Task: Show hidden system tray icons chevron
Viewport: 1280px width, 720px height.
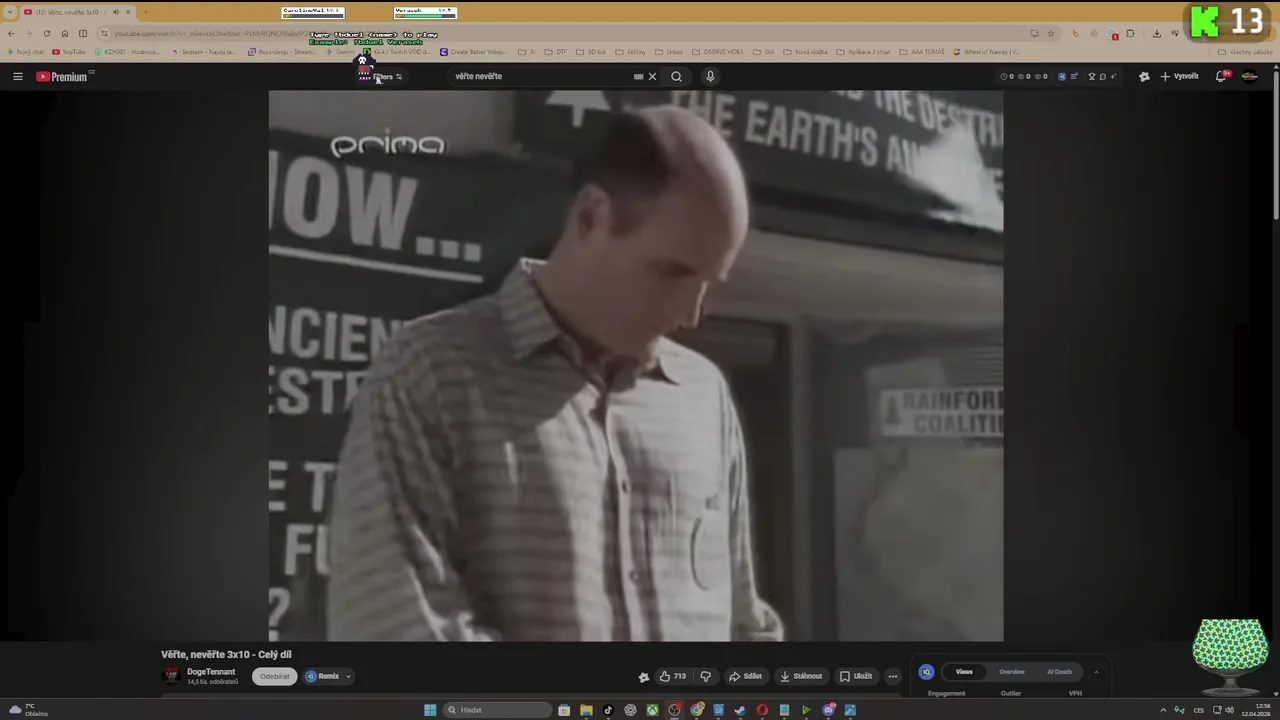Action: (1163, 710)
